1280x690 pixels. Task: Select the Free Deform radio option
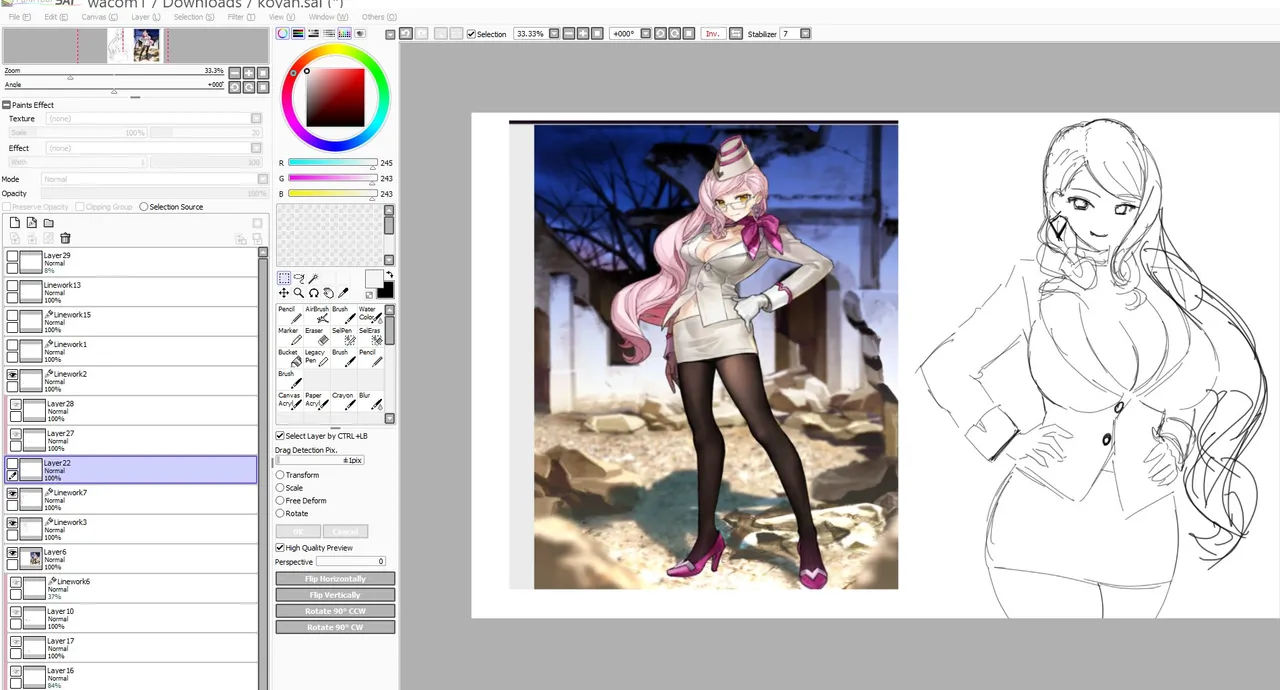tap(280, 500)
